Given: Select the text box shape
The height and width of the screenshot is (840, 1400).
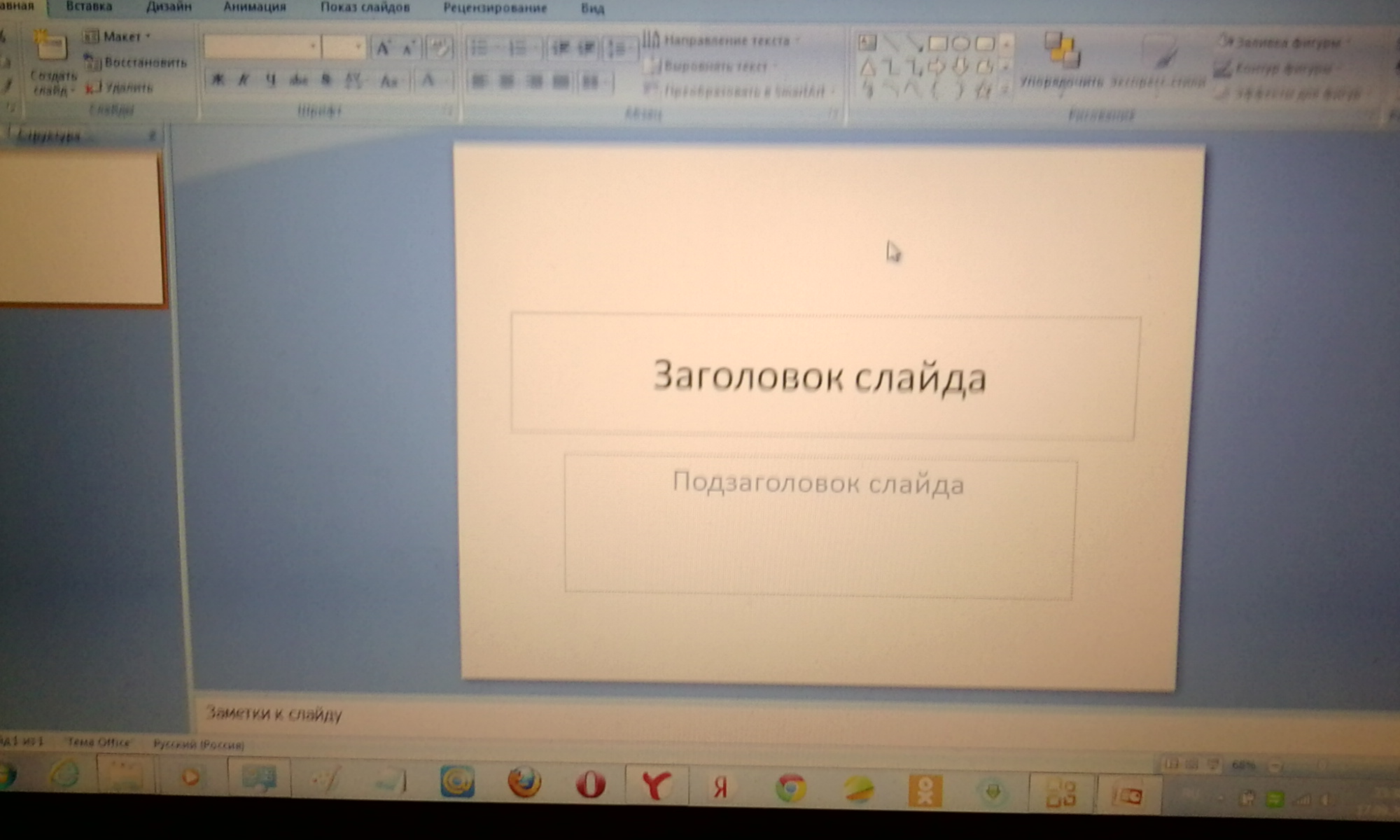Looking at the screenshot, I should tap(867, 43).
